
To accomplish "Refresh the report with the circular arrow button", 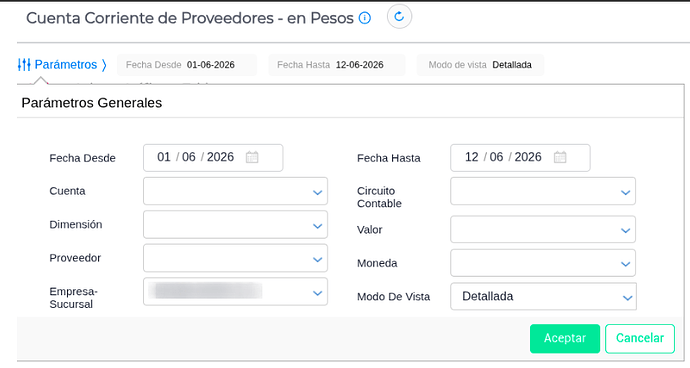I will 399,17.
